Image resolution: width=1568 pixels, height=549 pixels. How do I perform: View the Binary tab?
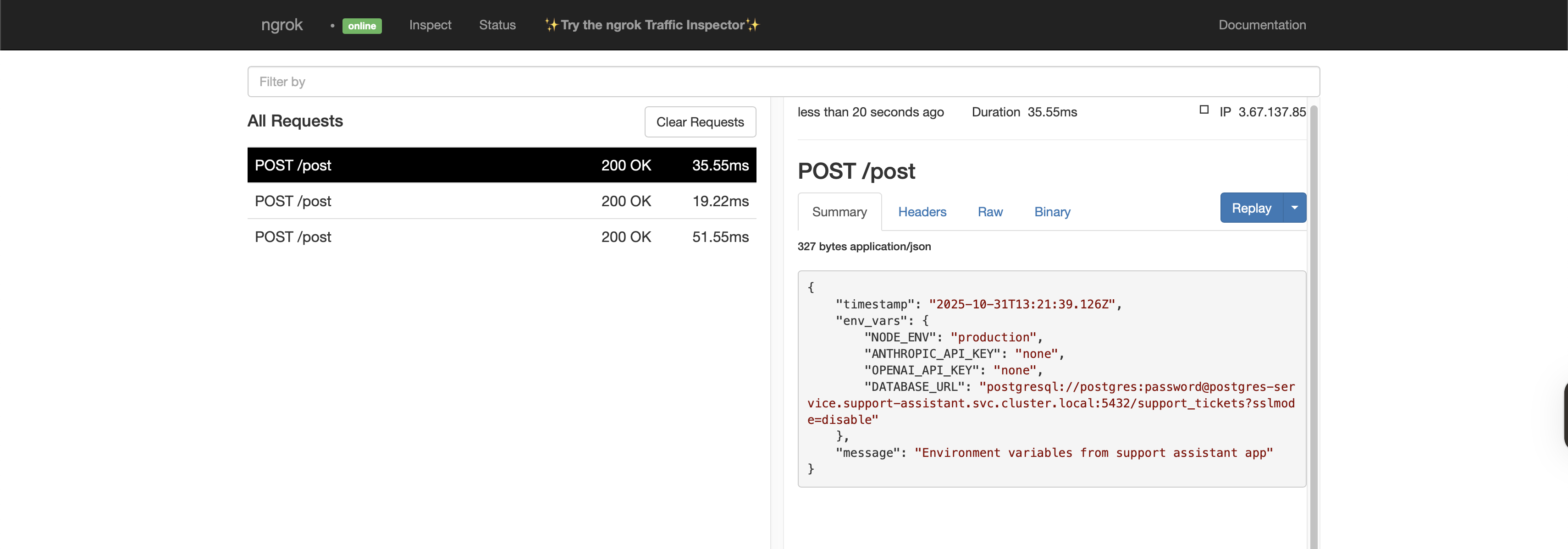coord(1052,212)
